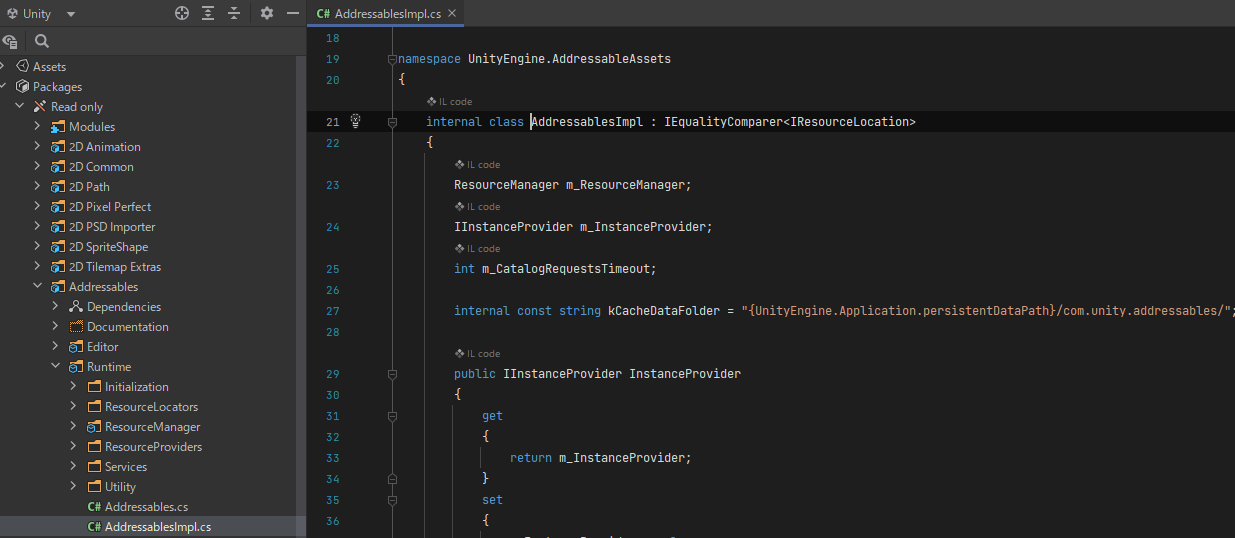Select AddressablesImpl.cs in the project tree
This screenshot has width=1235, height=538.
(x=158, y=526)
